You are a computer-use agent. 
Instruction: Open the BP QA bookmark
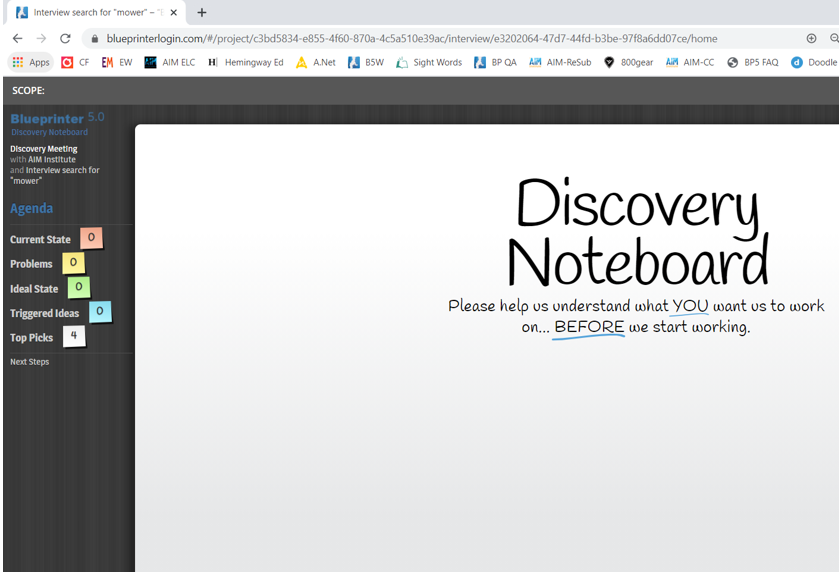(x=495, y=62)
